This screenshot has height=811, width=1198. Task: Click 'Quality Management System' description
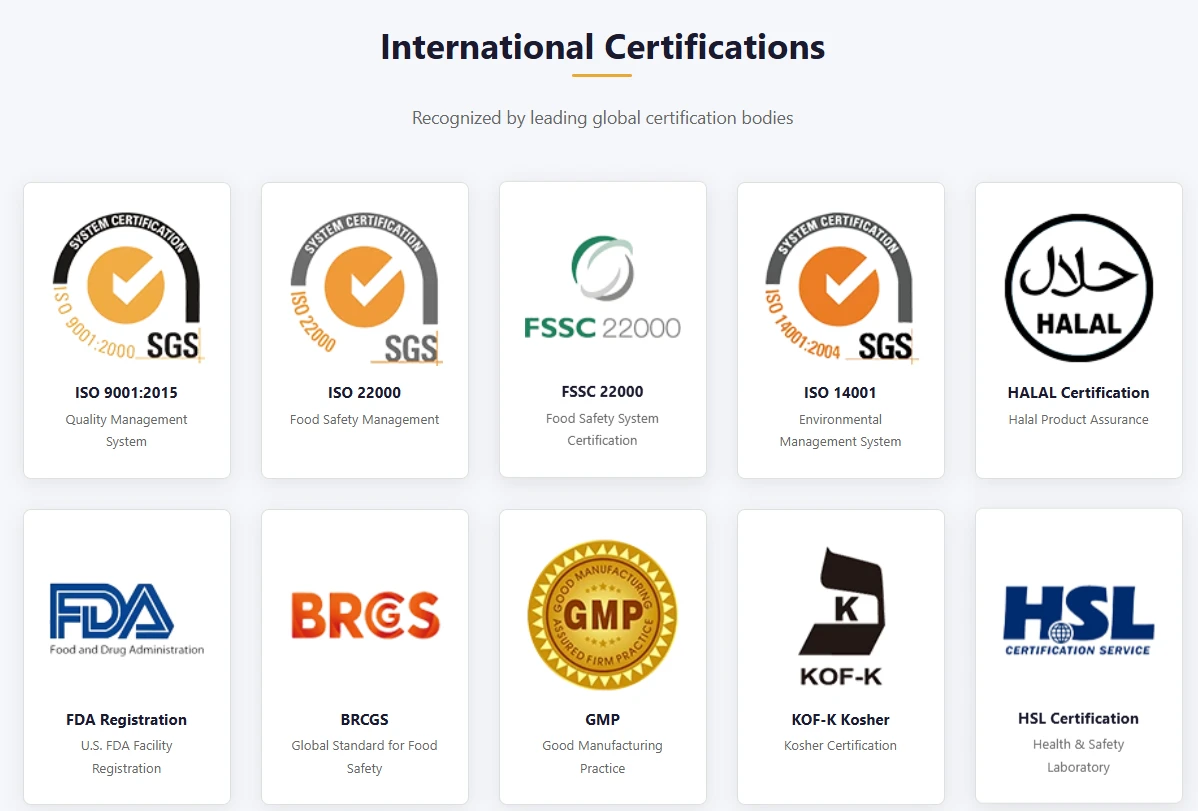tap(126, 430)
